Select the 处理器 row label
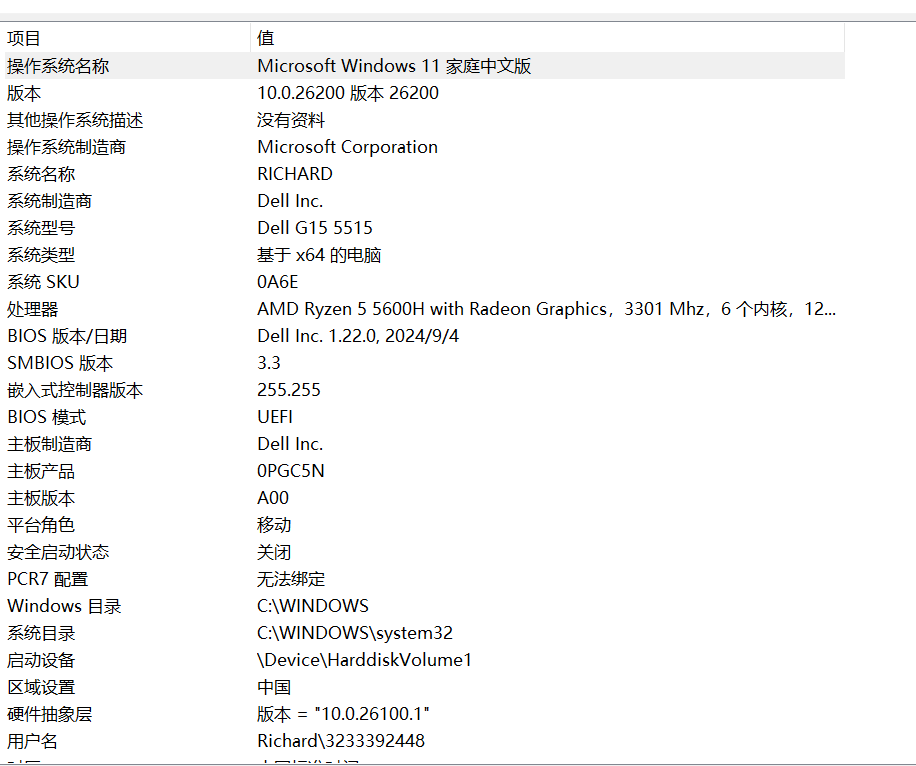The height and width of the screenshot is (766, 916). click(33, 309)
